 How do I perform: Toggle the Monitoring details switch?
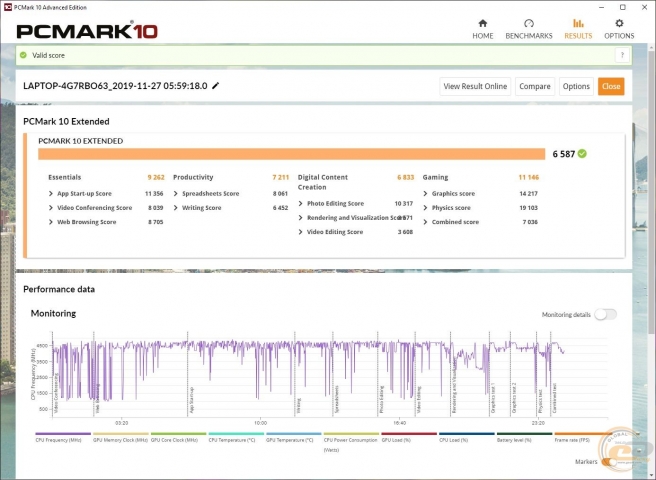click(605, 314)
